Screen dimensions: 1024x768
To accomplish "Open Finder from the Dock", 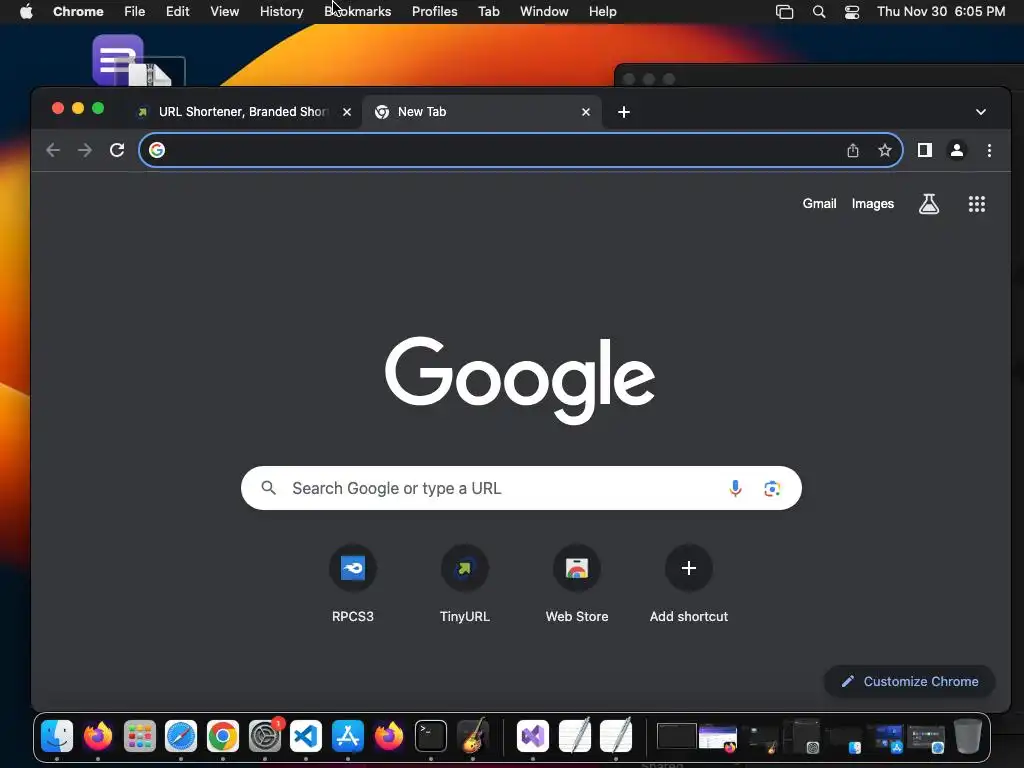I will pyautogui.click(x=57, y=736).
